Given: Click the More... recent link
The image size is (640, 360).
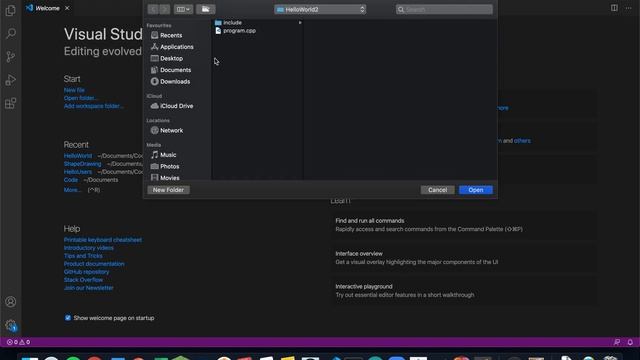Looking at the screenshot, I should click(x=72, y=190).
